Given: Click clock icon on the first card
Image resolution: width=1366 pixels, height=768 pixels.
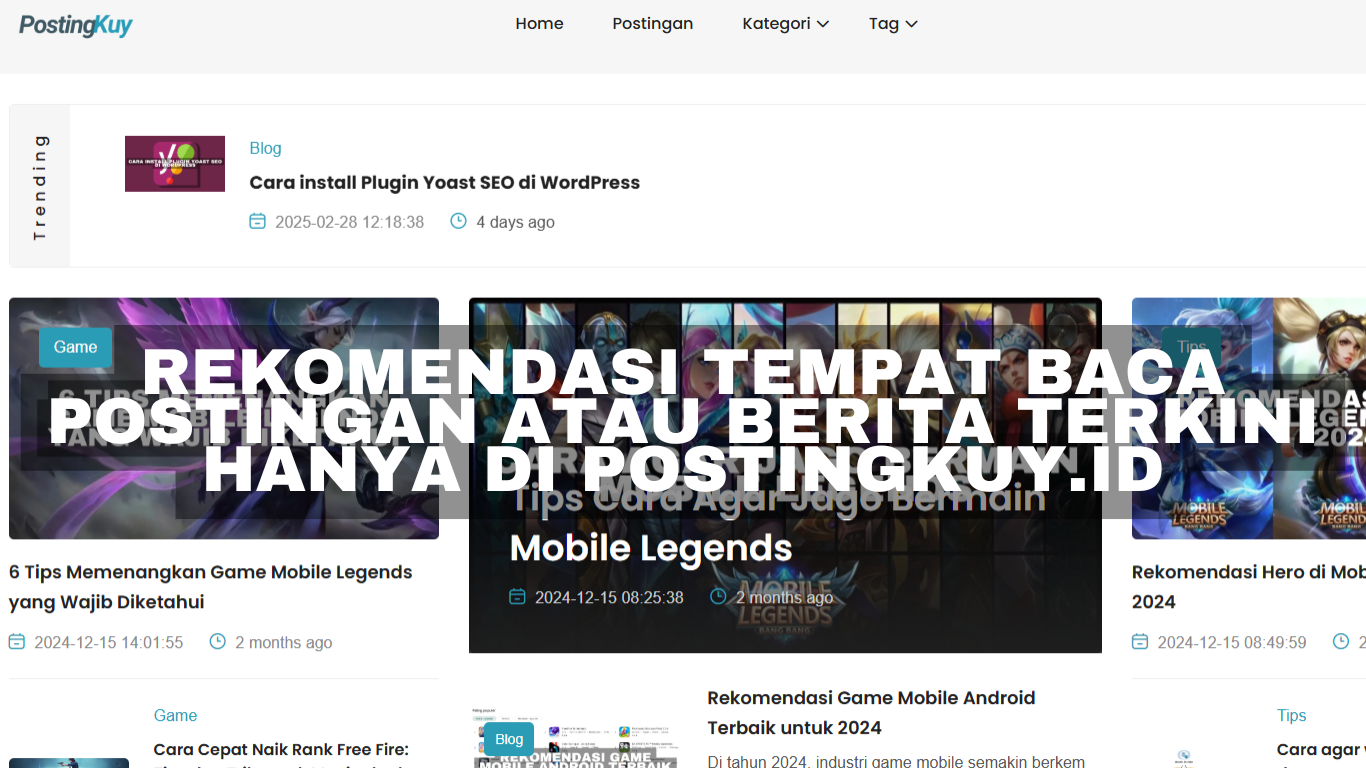Looking at the screenshot, I should [218, 642].
